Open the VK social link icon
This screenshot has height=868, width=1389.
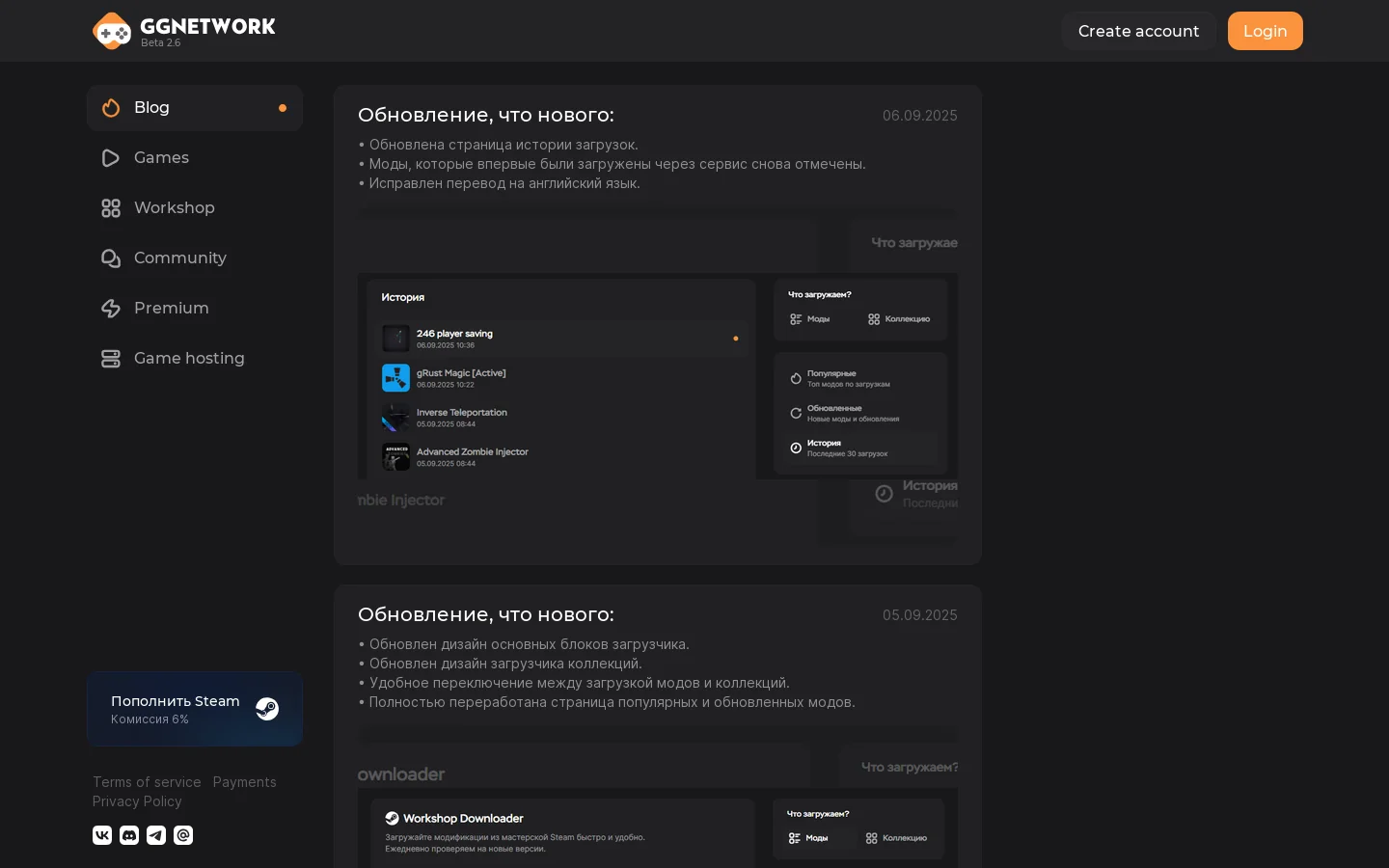[x=102, y=835]
